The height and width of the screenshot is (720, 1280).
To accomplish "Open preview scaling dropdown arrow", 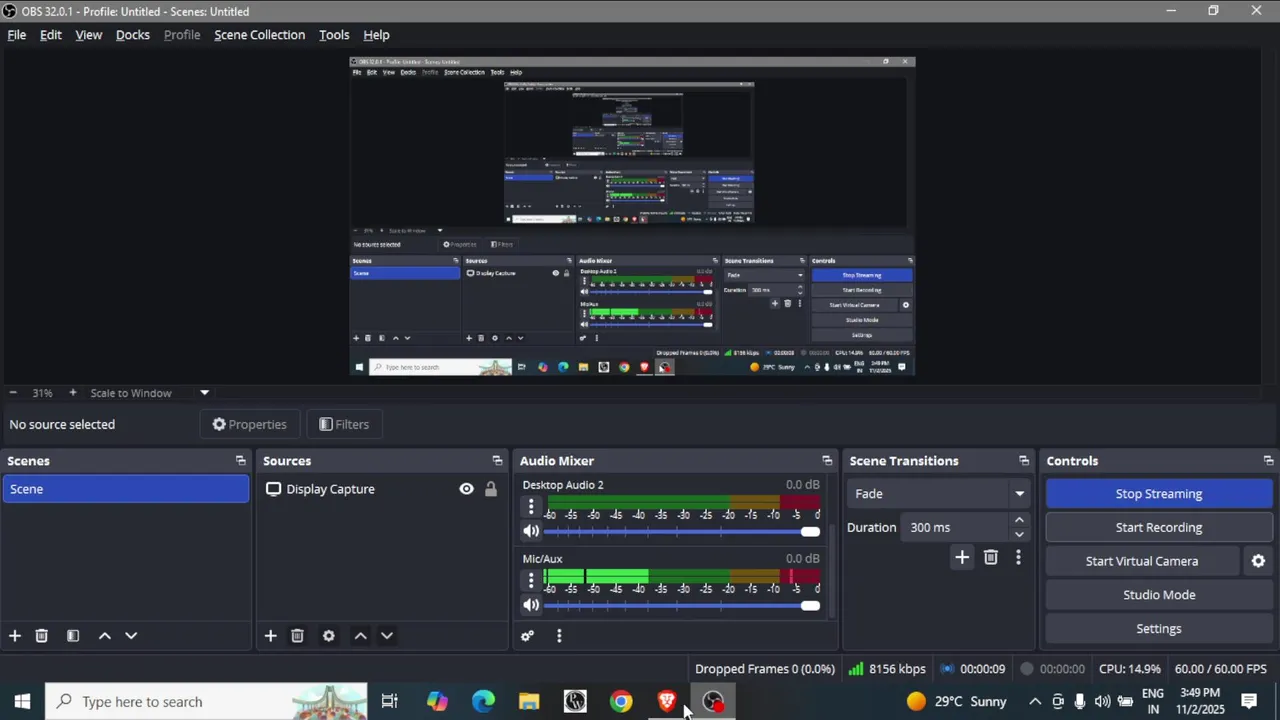I will coord(204,393).
